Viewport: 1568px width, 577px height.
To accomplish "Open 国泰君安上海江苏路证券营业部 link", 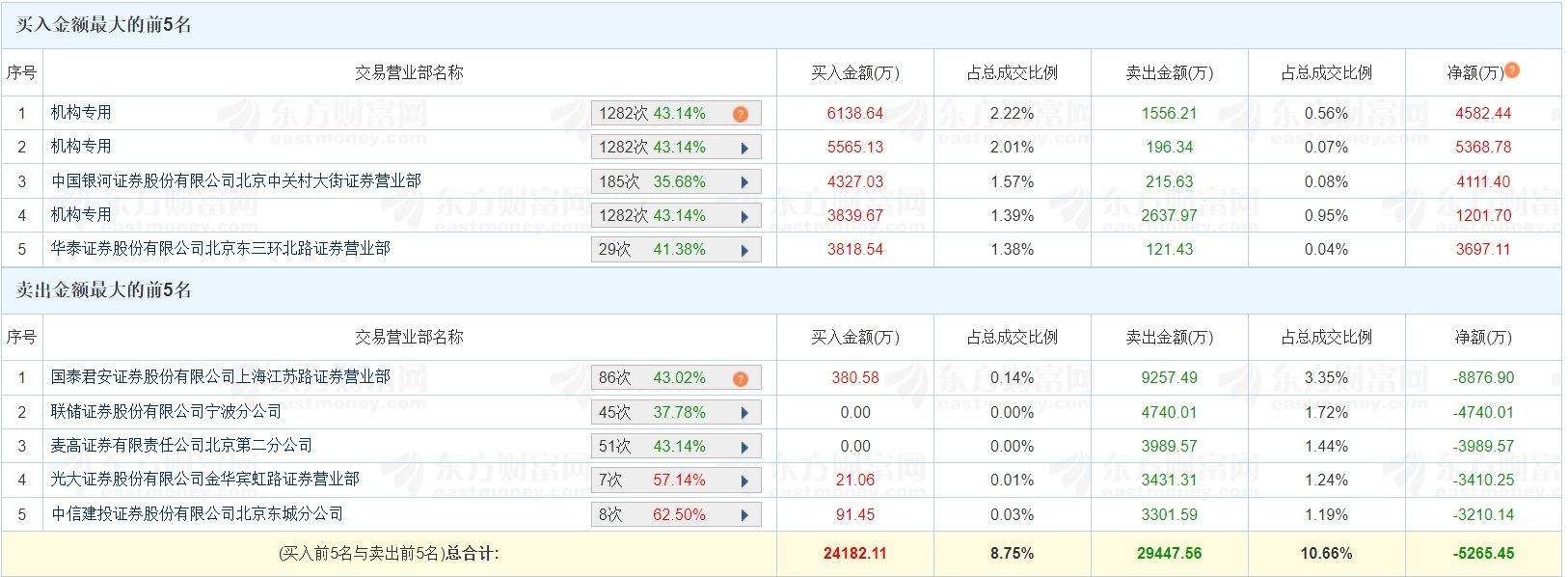I will 220,376.
